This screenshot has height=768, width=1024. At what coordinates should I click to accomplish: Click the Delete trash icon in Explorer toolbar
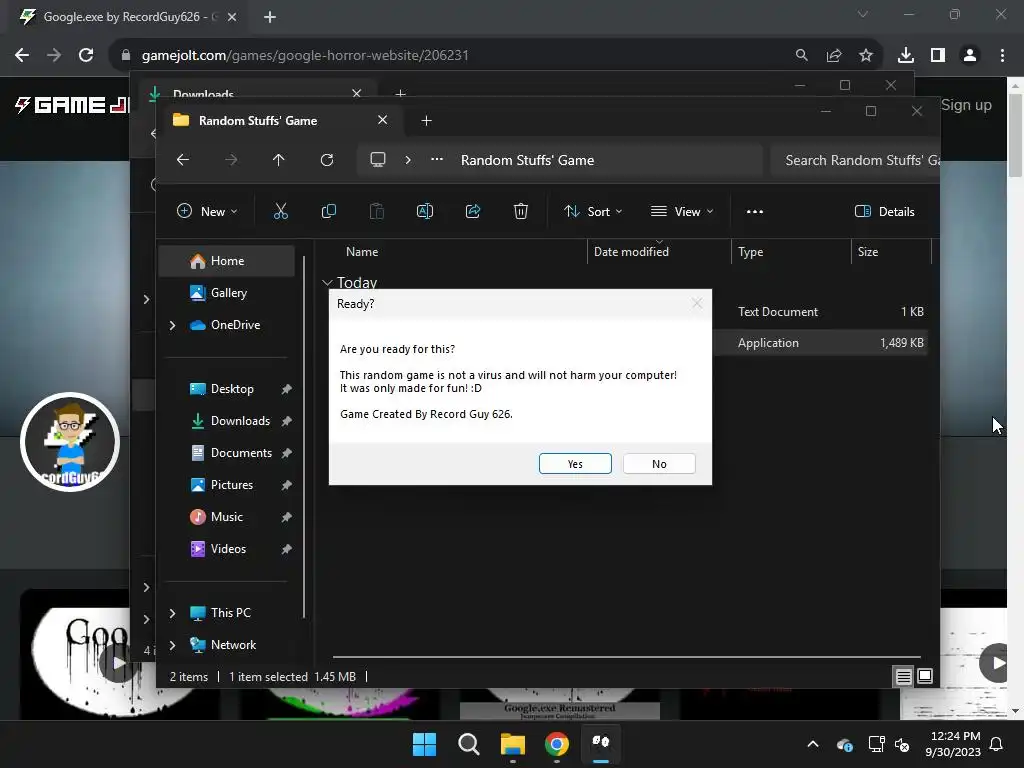point(520,211)
